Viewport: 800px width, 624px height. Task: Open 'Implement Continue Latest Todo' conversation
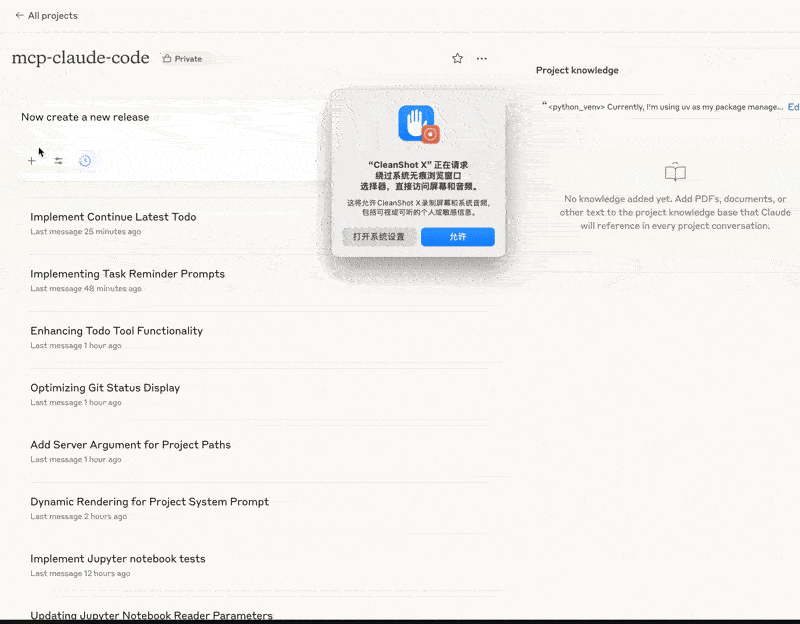pos(113,217)
